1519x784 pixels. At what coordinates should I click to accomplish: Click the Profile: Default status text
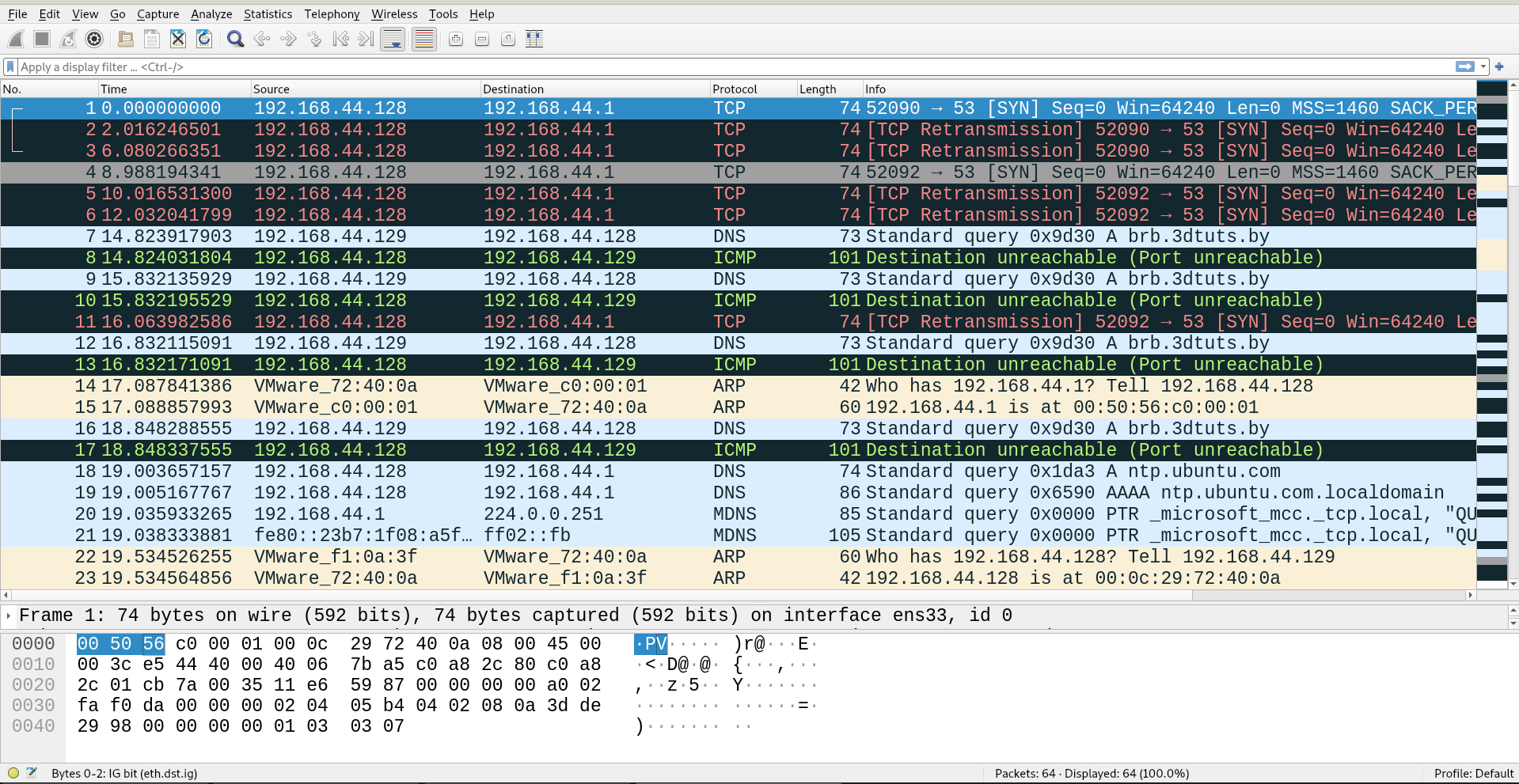(1473, 773)
